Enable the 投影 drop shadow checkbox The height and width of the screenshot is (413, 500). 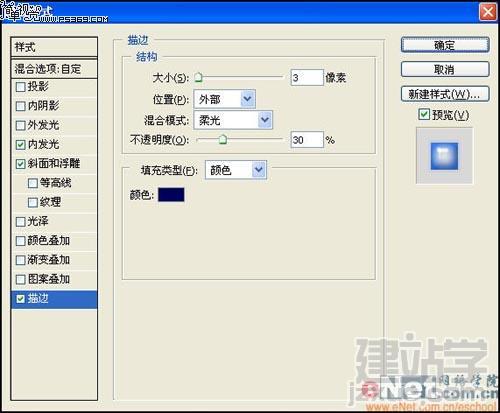click(x=20, y=87)
